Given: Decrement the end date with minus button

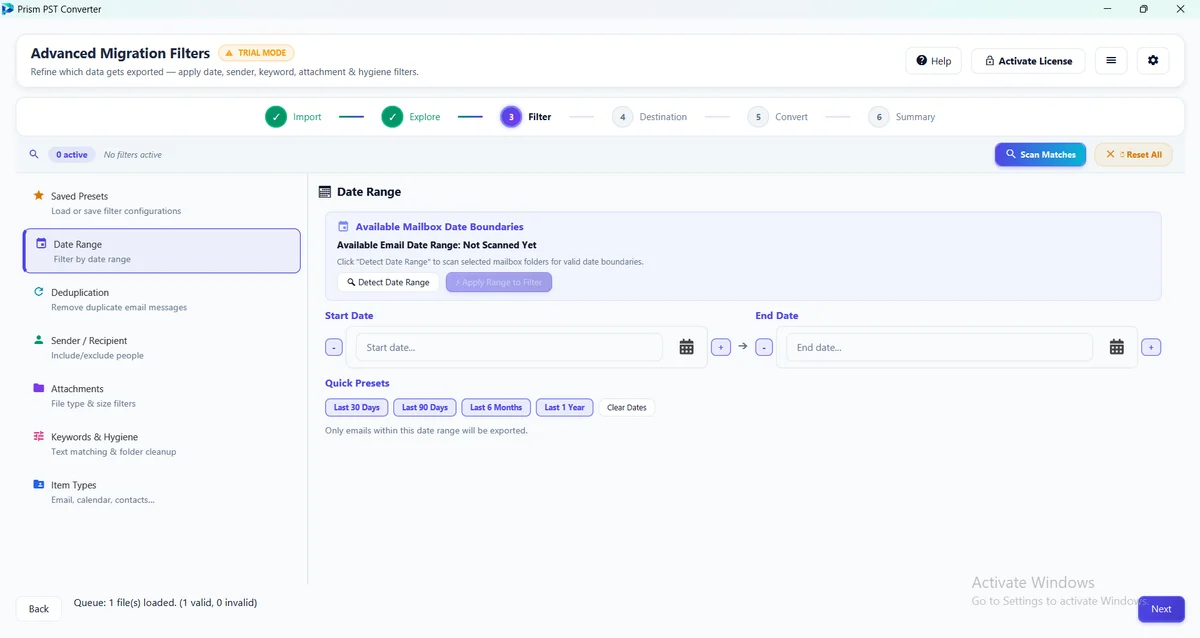Looking at the screenshot, I should pyautogui.click(x=764, y=347).
